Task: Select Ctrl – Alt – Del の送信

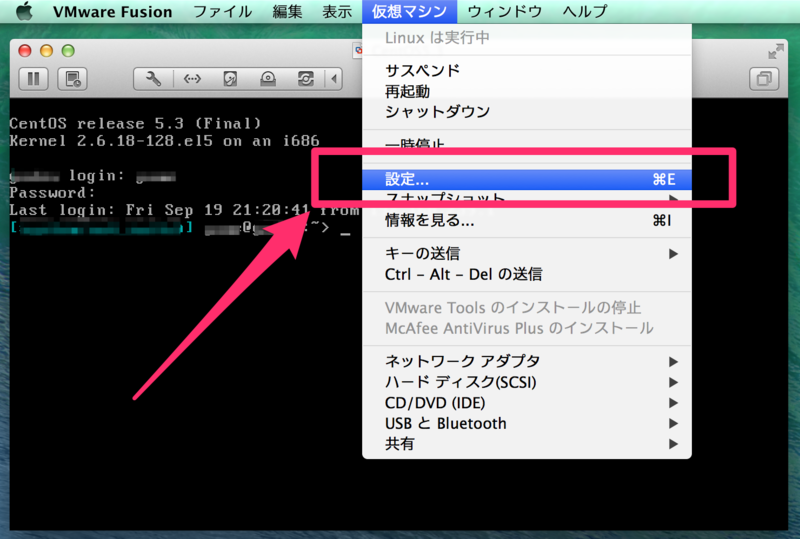Action: coord(527,275)
